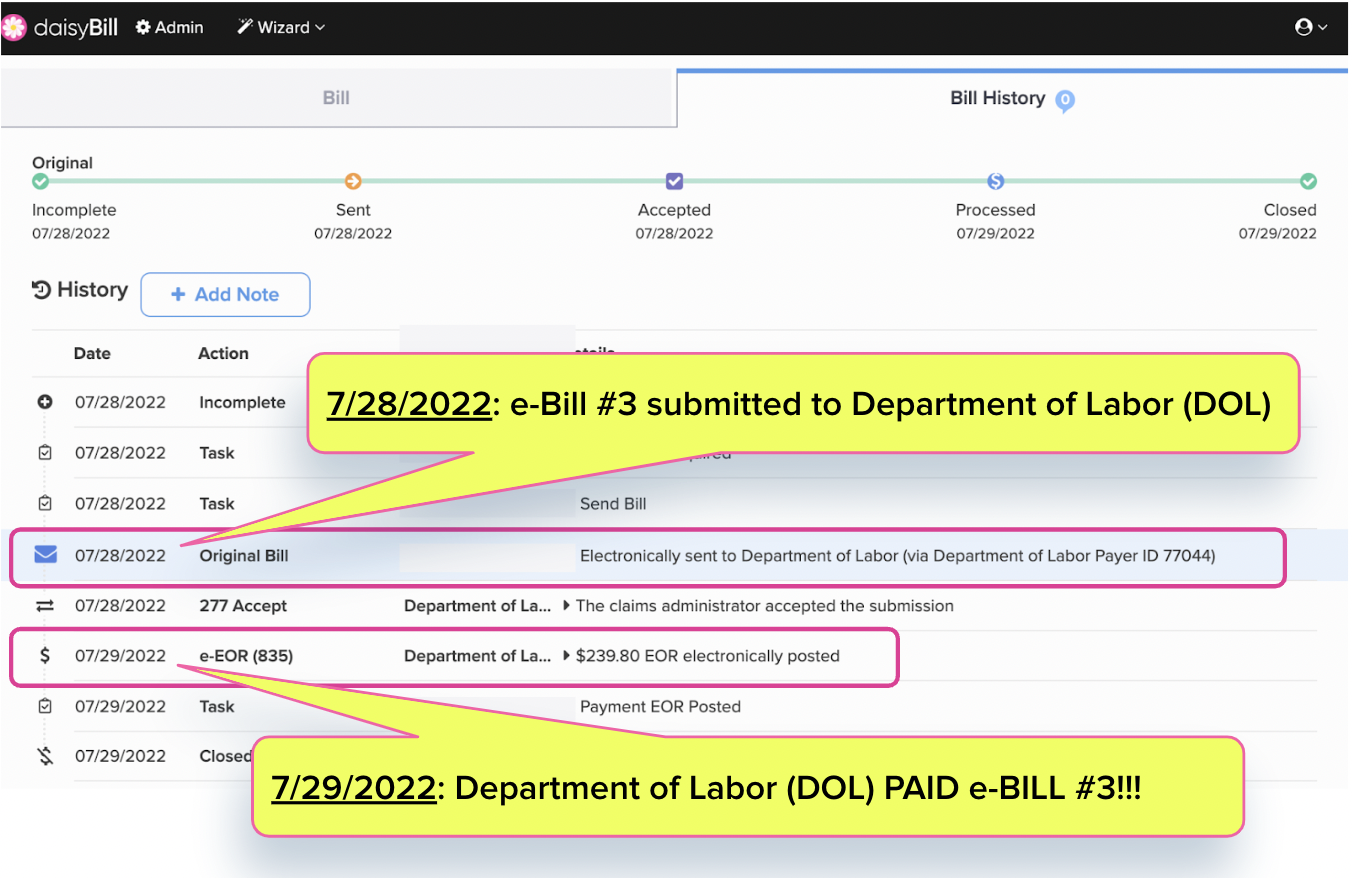Click the e-EOR (835) action text
This screenshot has height=878, width=1352.
246,656
